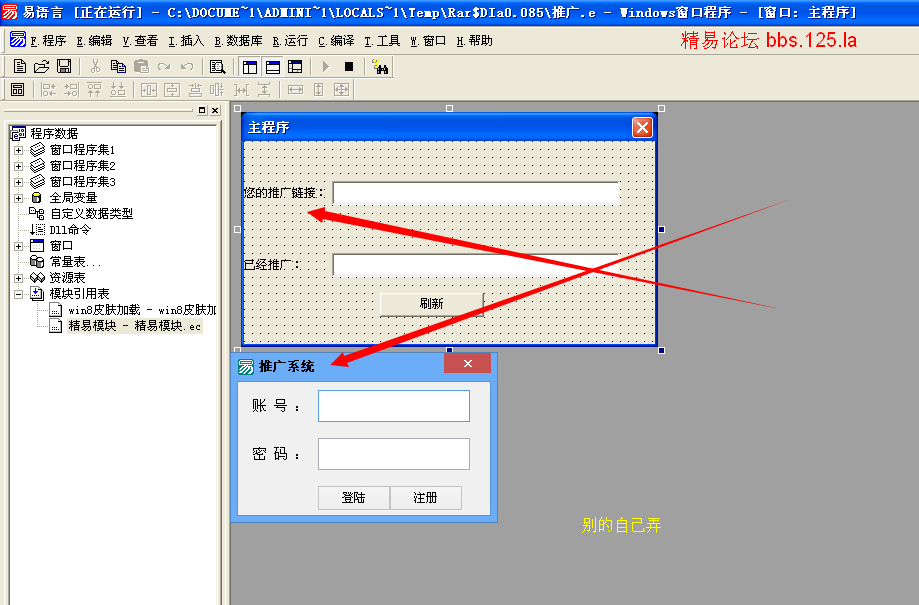The width and height of the screenshot is (919, 605).
Task: Select the align top edges icon
Action: point(94,90)
